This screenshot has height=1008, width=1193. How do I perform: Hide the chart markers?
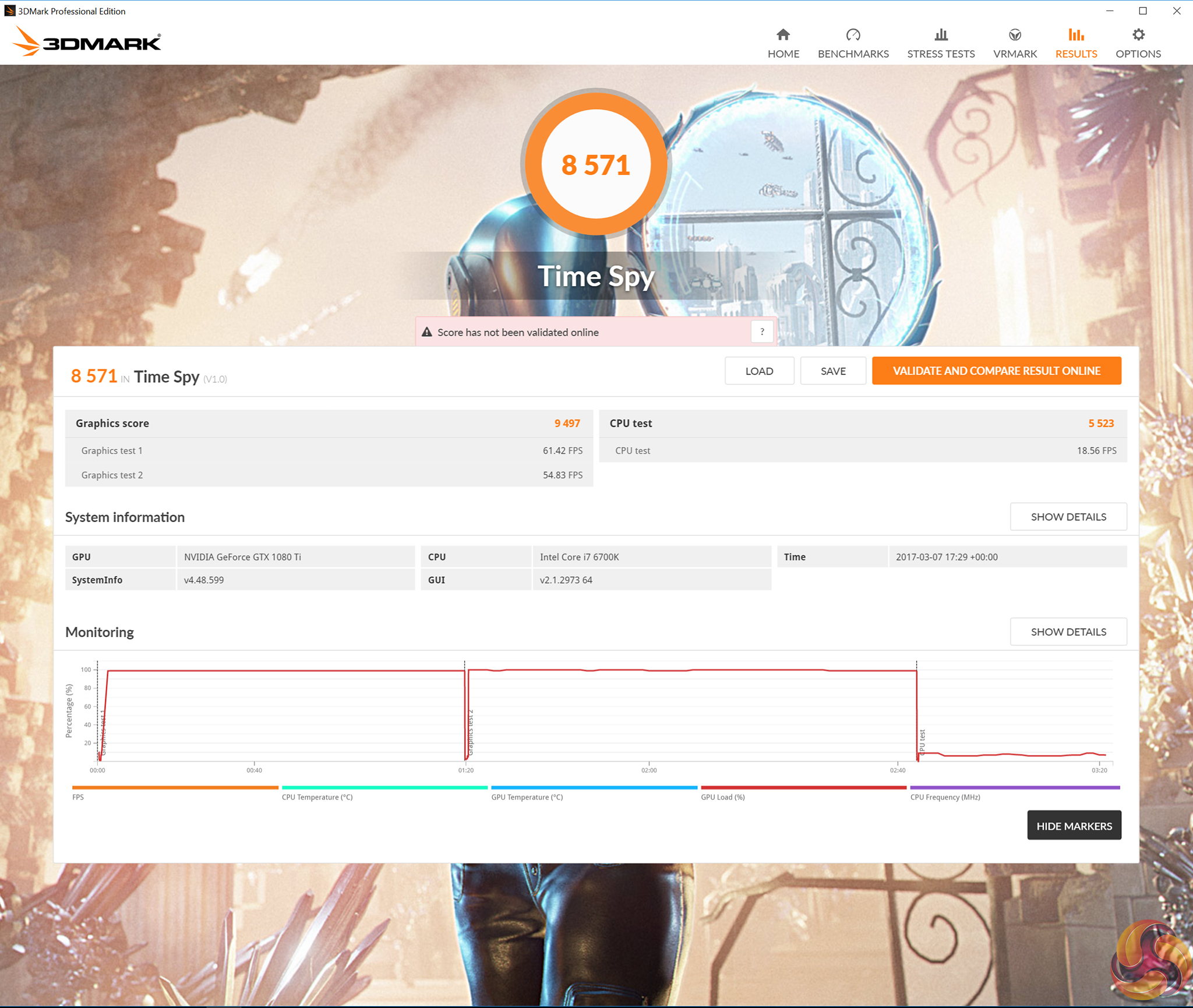1074,826
